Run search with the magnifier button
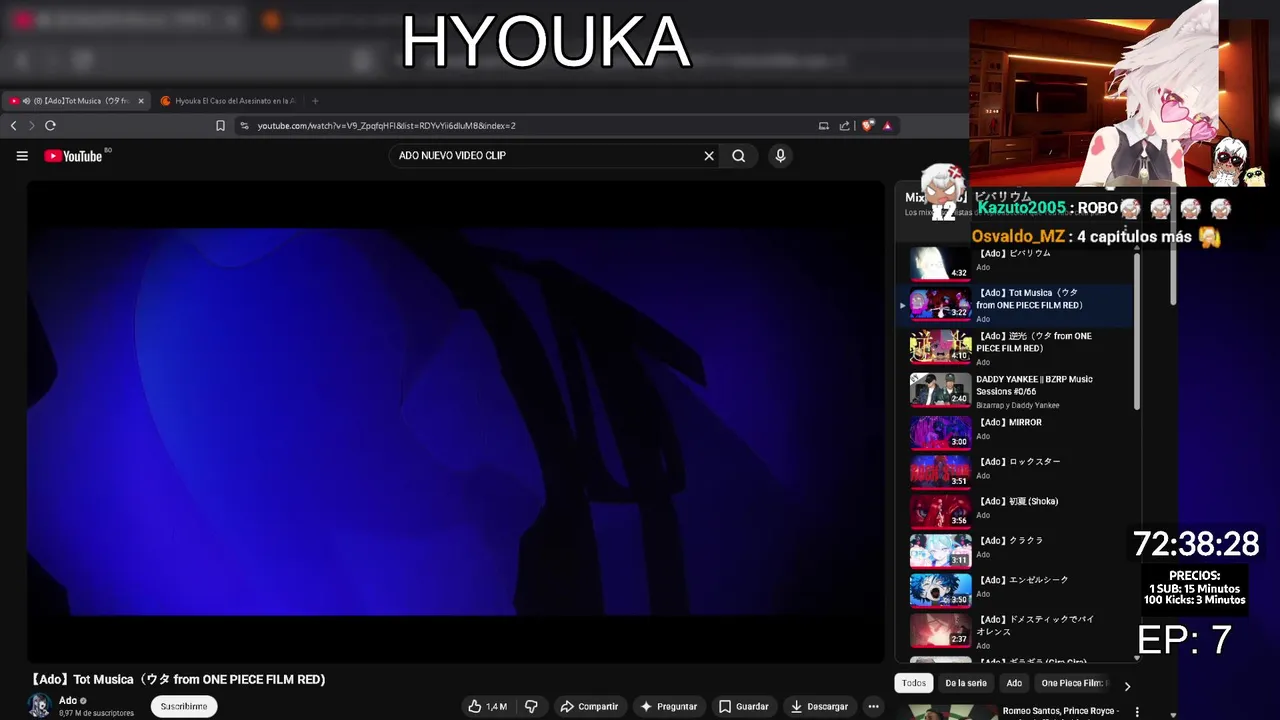This screenshot has height=720, width=1280. click(738, 156)
